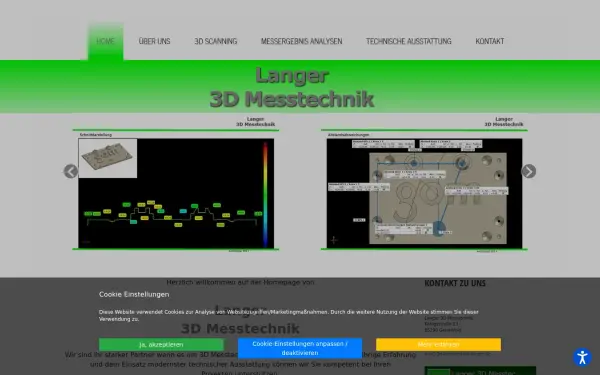600x375 pixels.
Task: Show previous slide with left arrow
Action: tap(71, 171)
